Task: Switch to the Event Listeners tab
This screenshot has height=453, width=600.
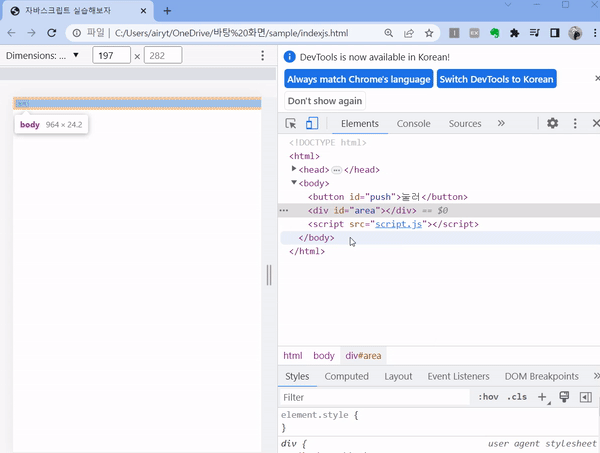Action: [x=458, y=376]
